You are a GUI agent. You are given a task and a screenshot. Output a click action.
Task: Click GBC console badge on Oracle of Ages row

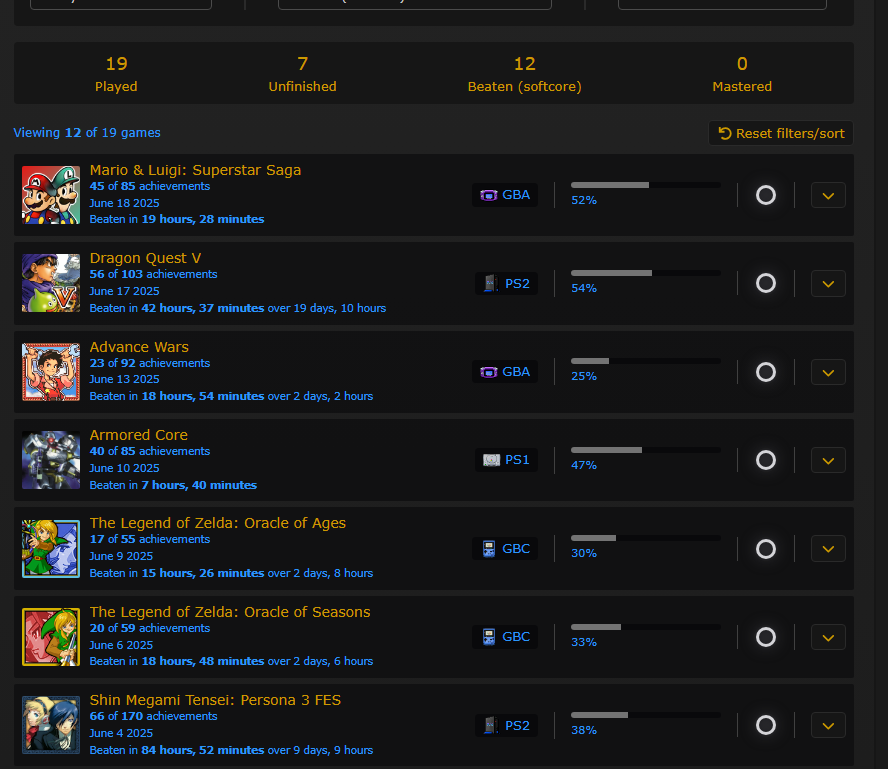click(505, 549)
